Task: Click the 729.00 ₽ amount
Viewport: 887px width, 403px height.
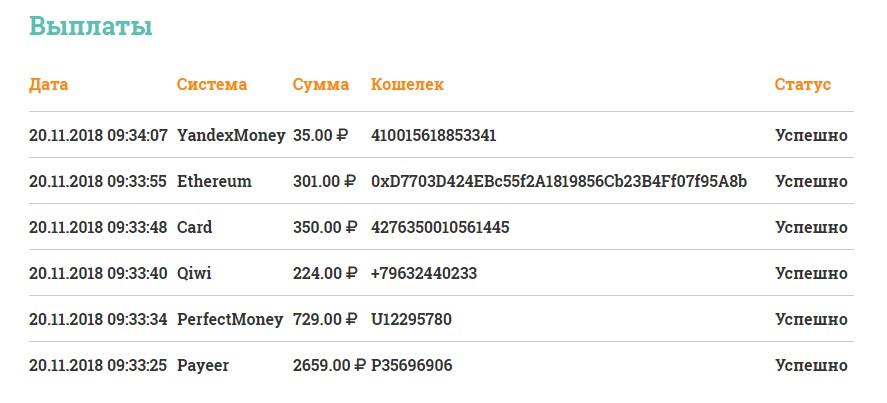Action: [325, 319]
